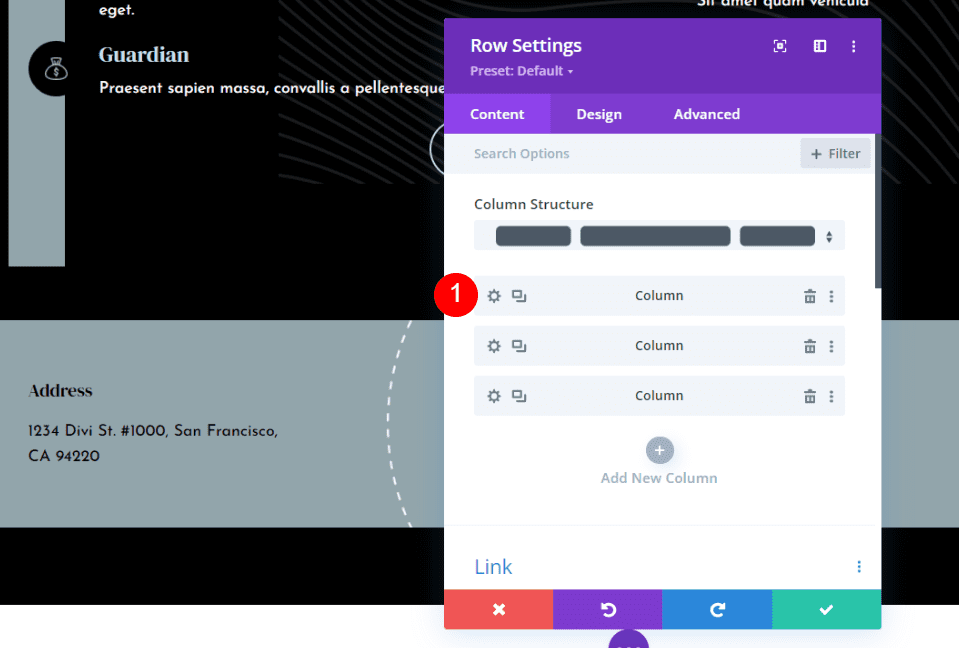959x648 pixels.
Task: Expand the modal using the fullscreen icon
Action: coord(779,46)
